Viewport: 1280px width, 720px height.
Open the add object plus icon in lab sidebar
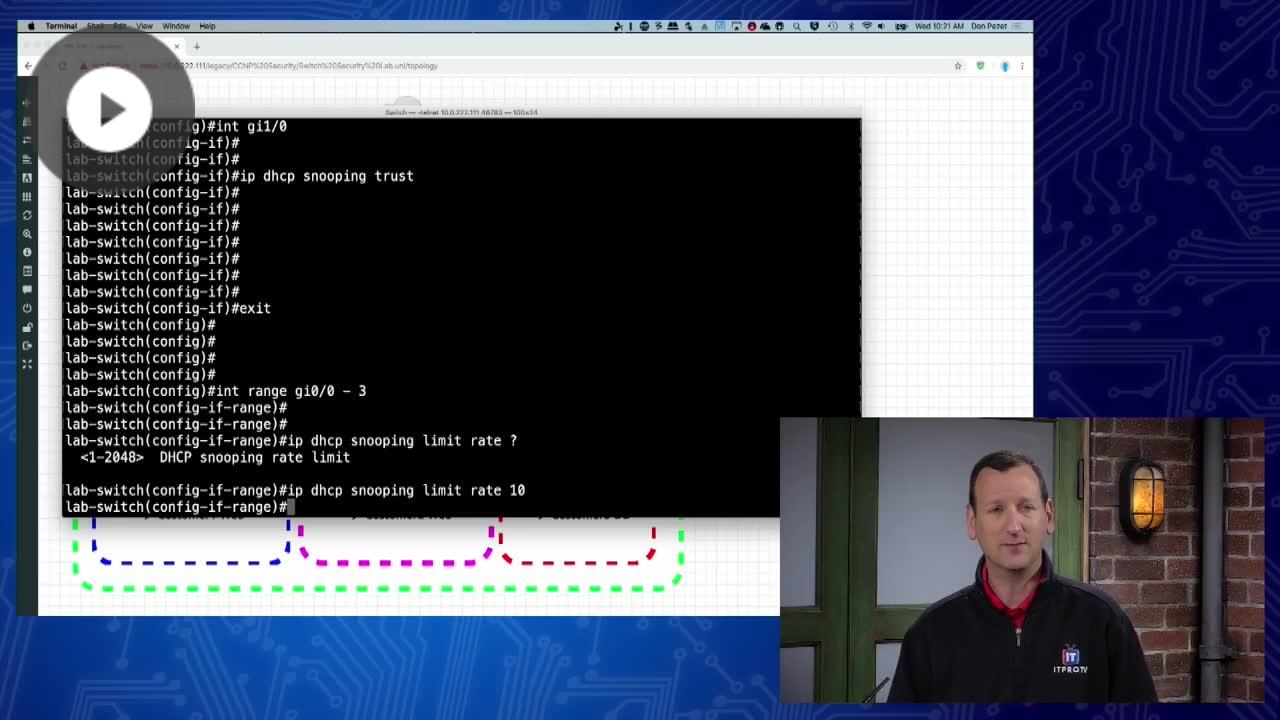27,103
